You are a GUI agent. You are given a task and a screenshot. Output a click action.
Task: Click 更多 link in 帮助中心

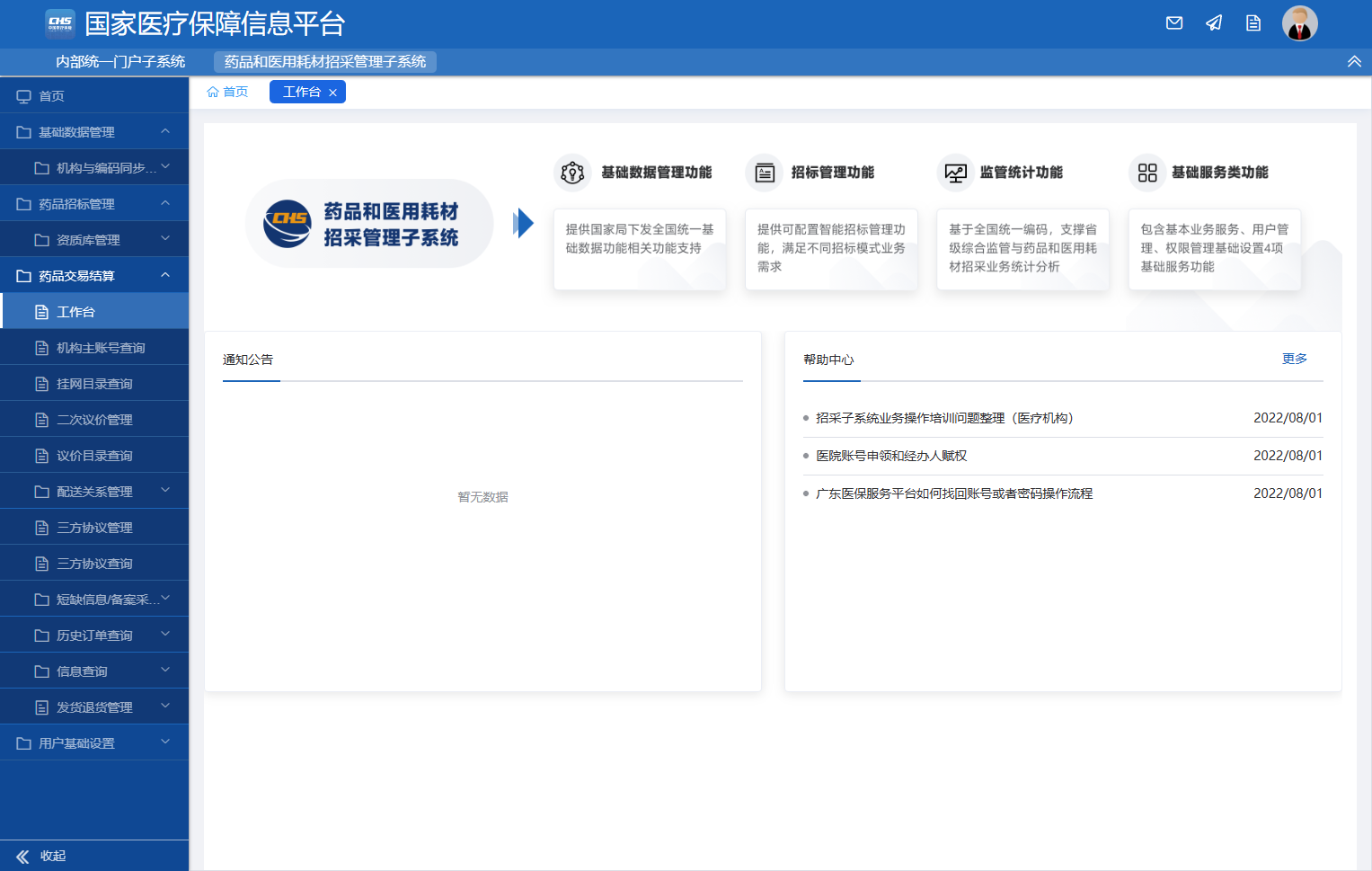pos(1295,359)
